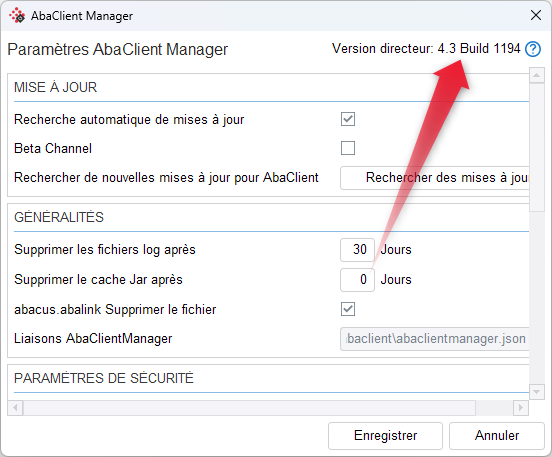Focus the log files days field showing 30
Viewport: 552px width, 457px height.
coord(357,250)
